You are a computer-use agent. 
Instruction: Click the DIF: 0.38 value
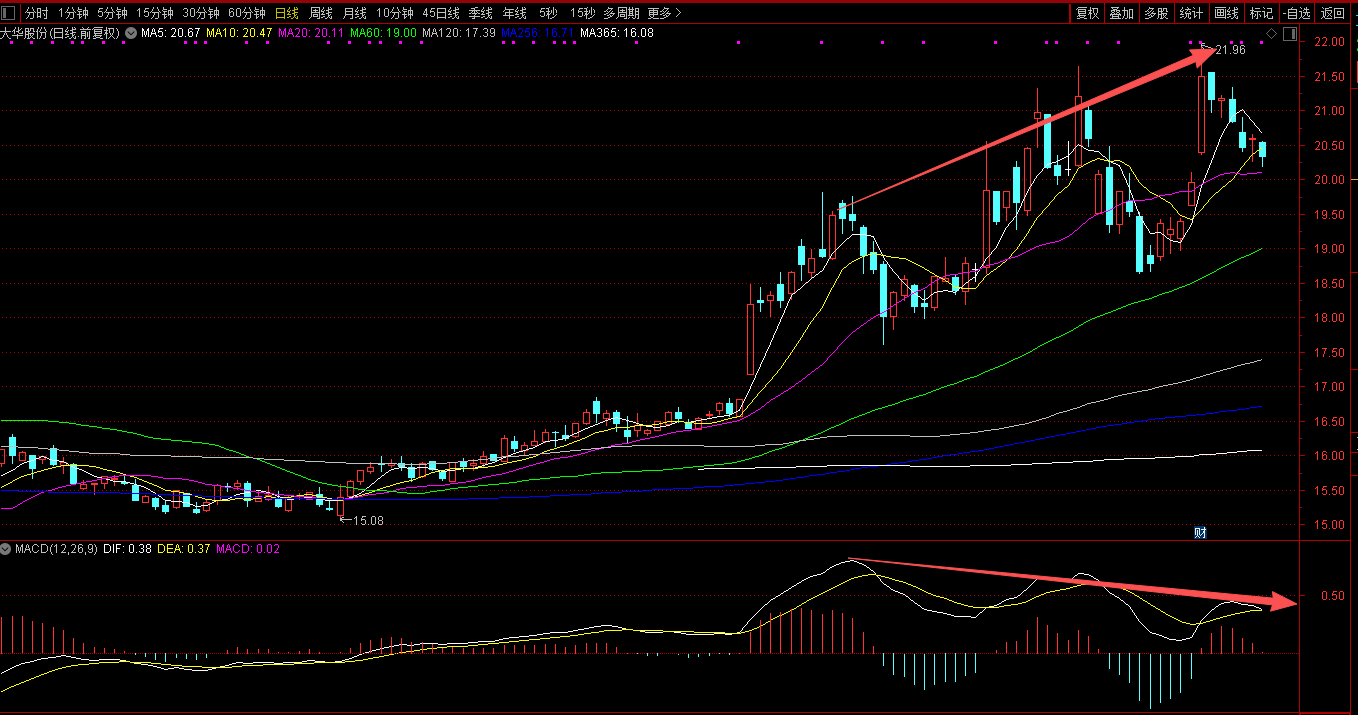coord(127,549)
